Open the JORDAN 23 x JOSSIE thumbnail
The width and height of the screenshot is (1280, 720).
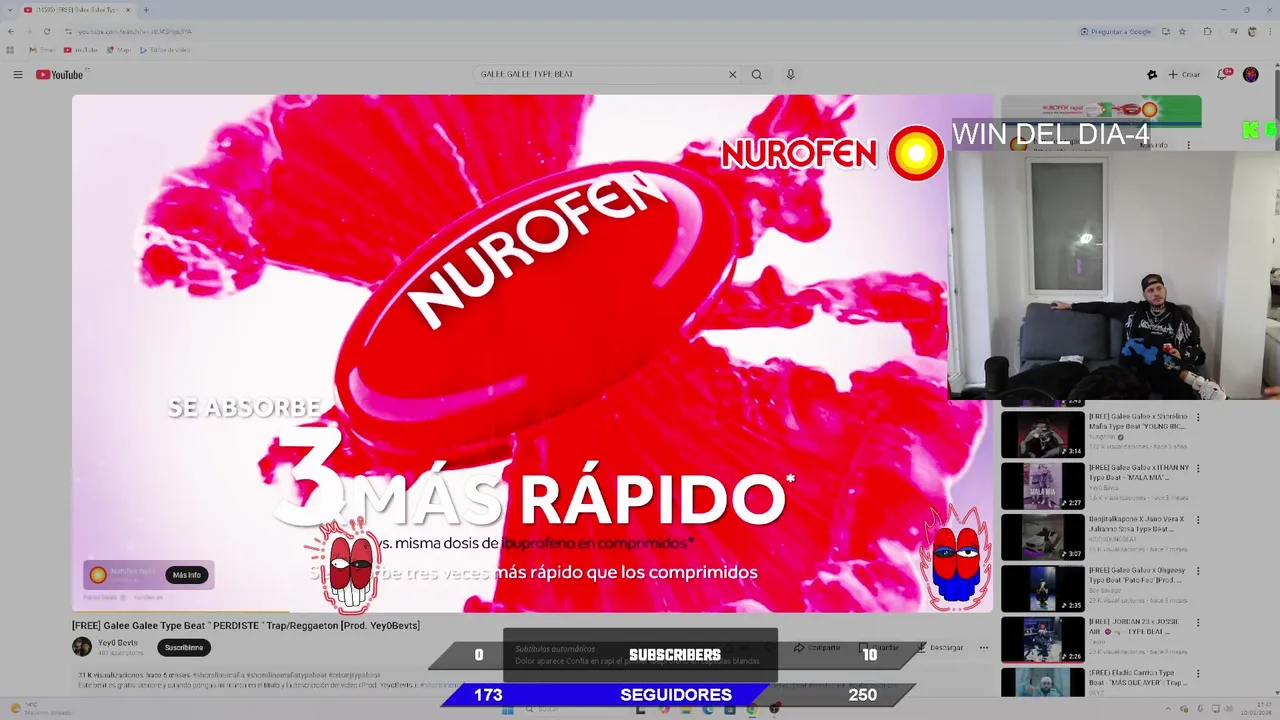tap(1043, 640)
